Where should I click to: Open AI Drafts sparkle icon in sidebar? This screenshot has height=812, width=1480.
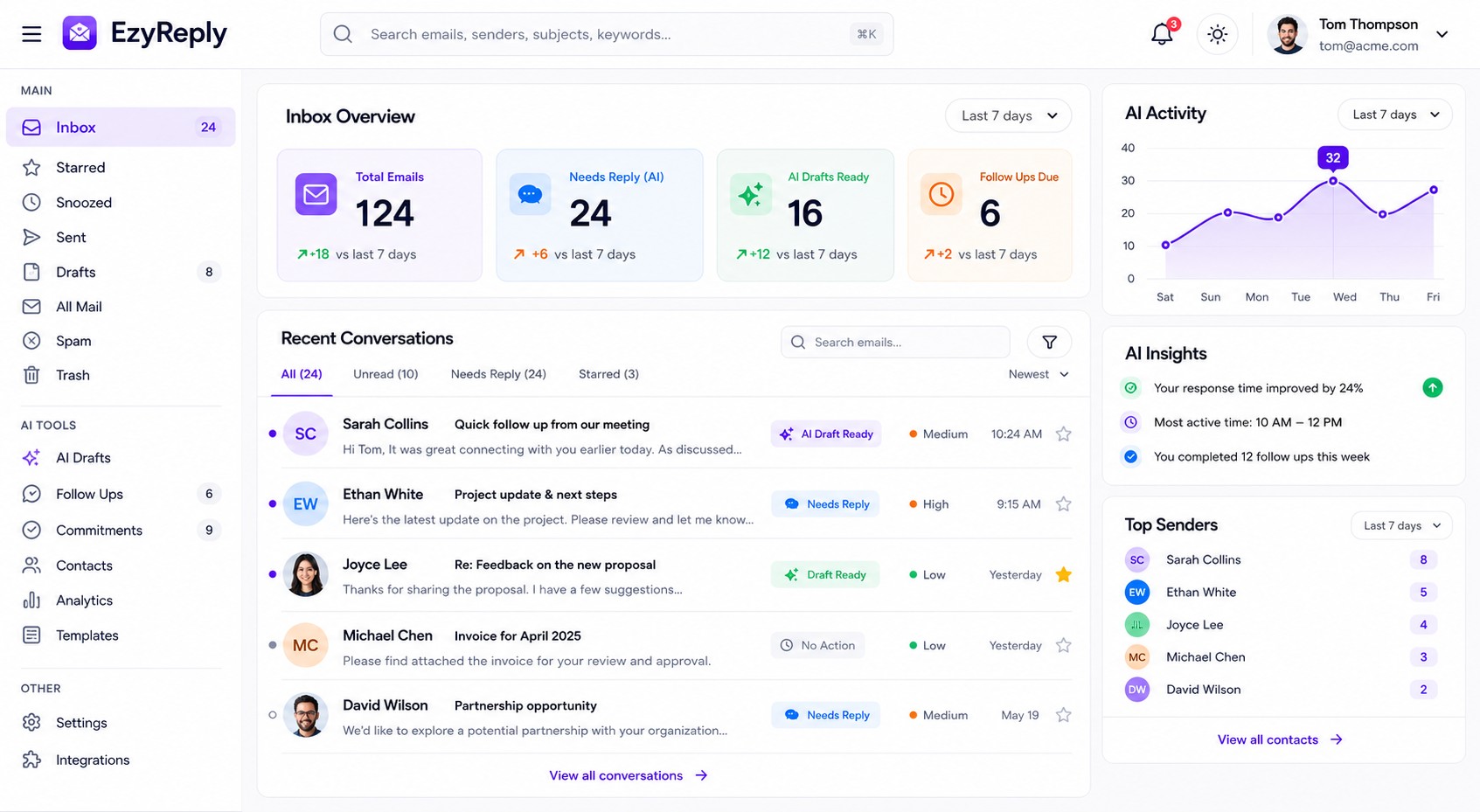click(x=31, y=458)
